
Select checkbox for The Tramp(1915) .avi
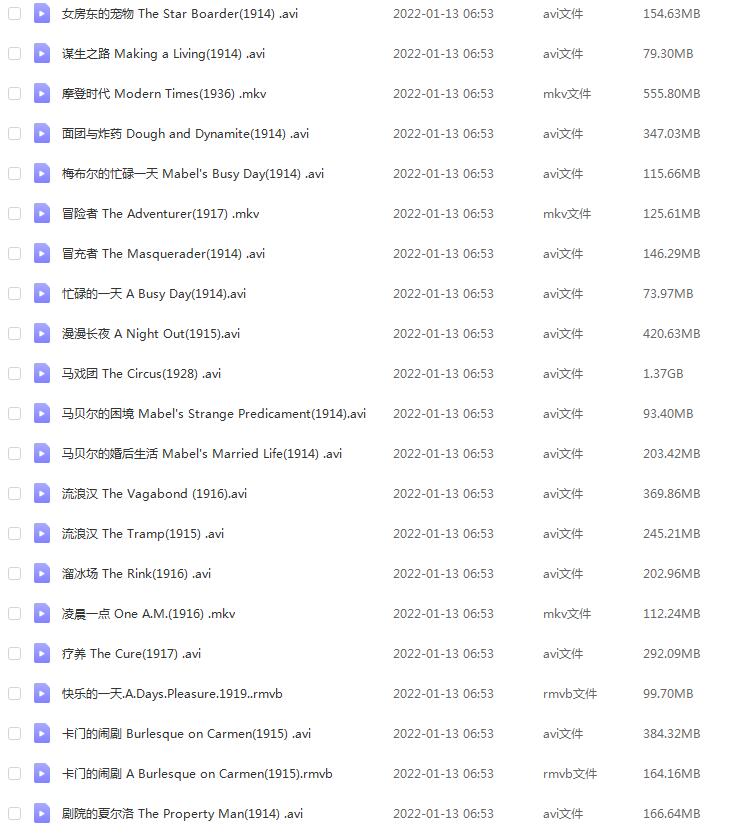(x=15, y=534)
